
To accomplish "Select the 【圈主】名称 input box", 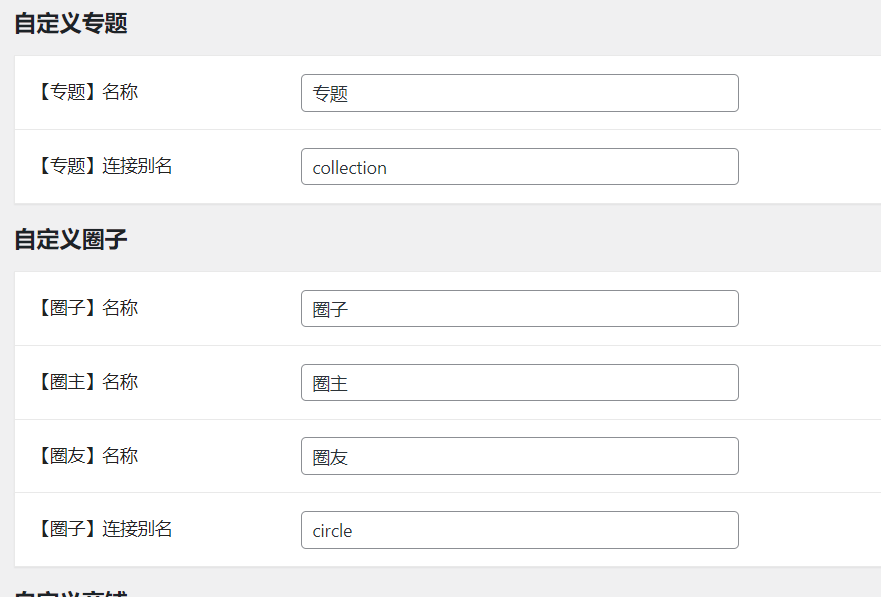I will tap(520, 382).
